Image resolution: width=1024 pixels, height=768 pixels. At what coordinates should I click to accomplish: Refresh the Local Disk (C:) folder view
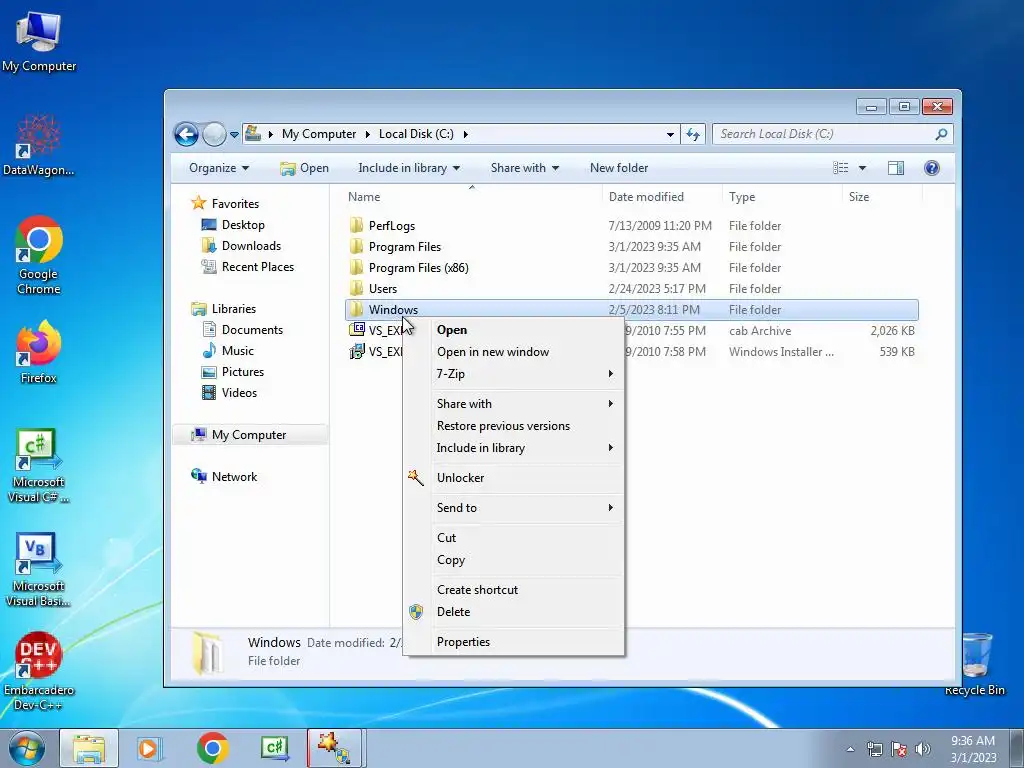click(x=693, y=135)
